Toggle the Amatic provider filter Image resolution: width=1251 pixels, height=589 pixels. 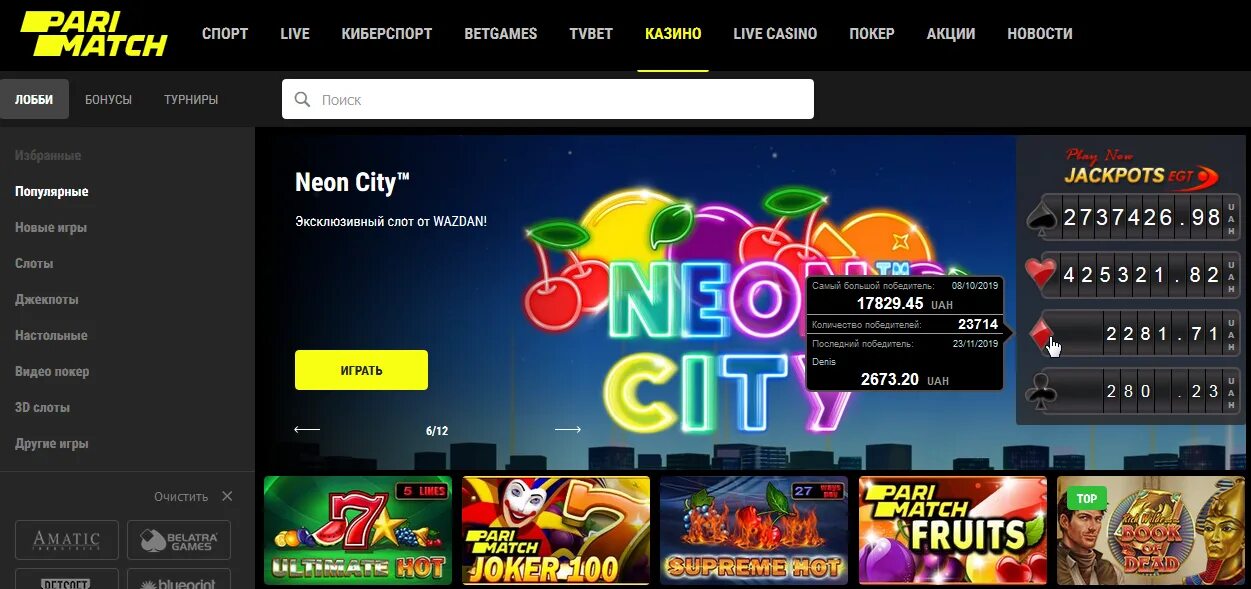click(x=67, y=540)
